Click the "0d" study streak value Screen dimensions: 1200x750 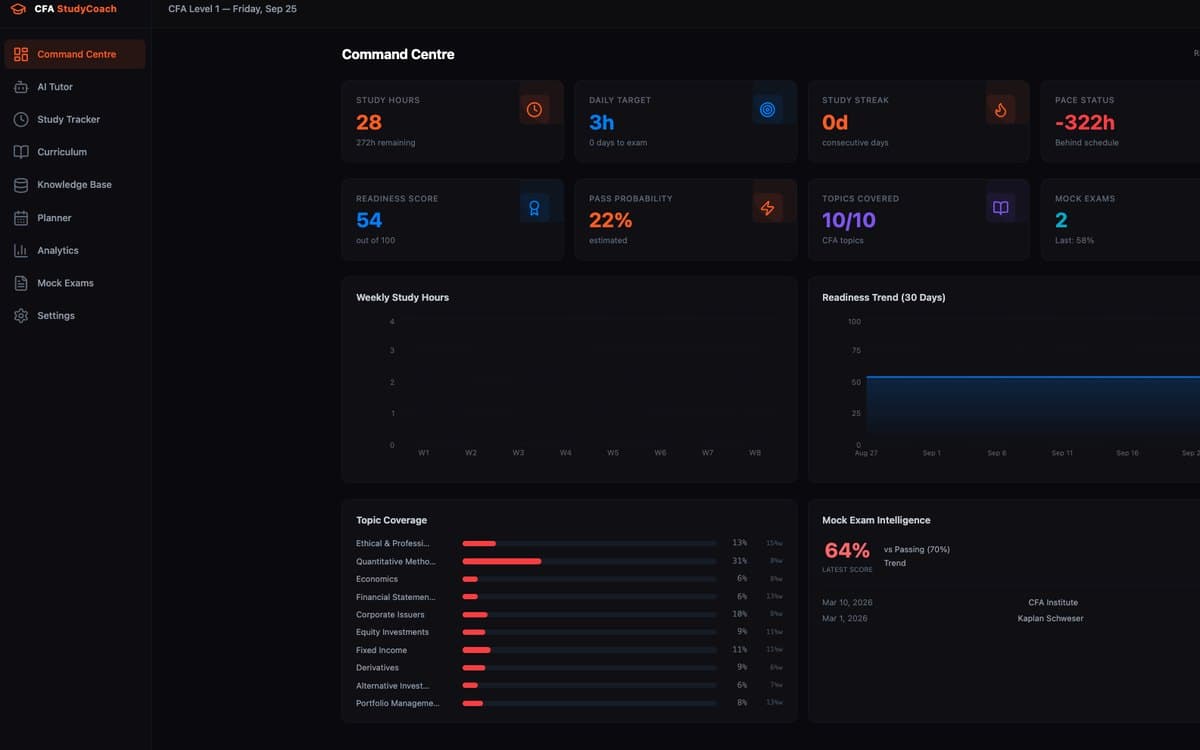[x=835, y=122]
